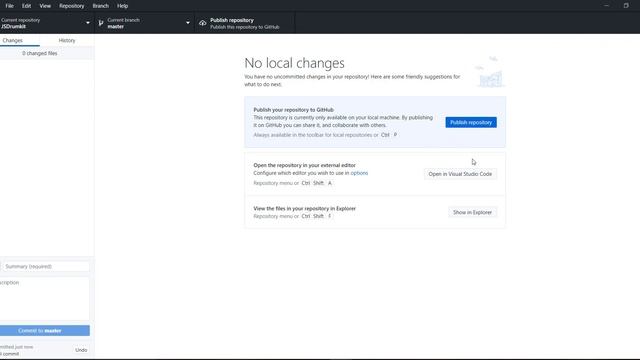Switch to the History tab
This screenshot has width=640, height=360.
pos(67,40)
